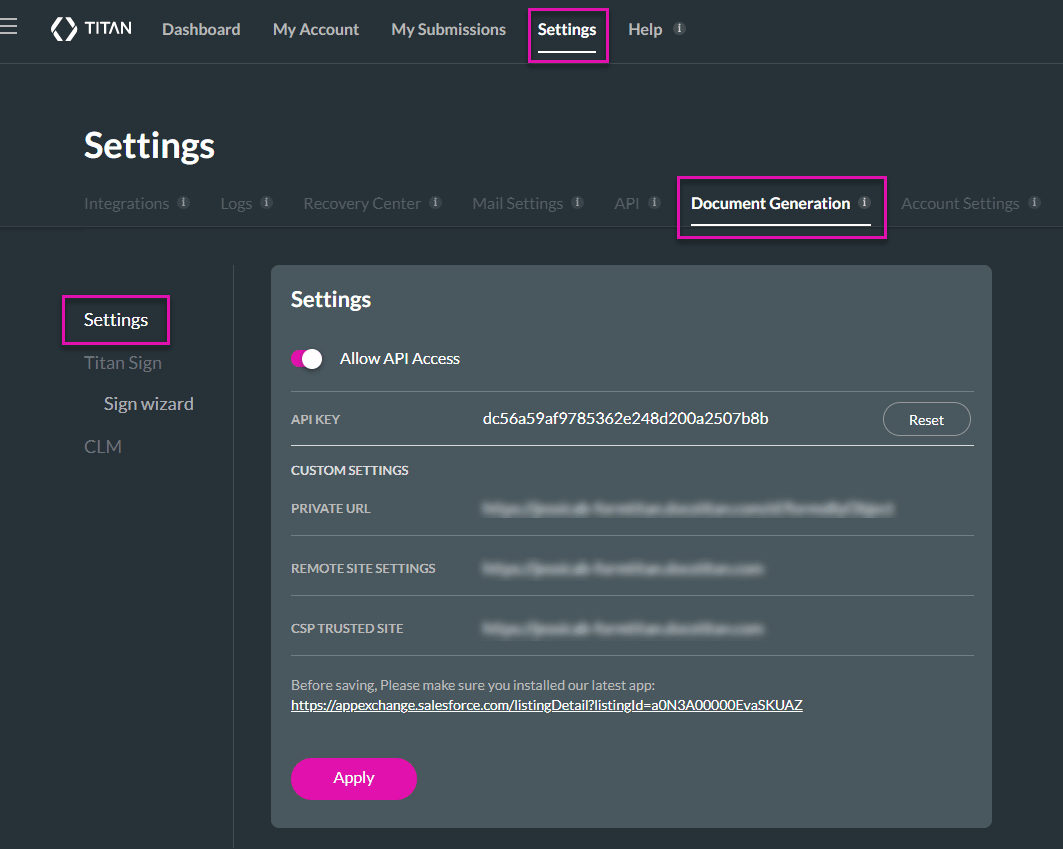Click the Account Settings info icon

[x=1034, y=202]
